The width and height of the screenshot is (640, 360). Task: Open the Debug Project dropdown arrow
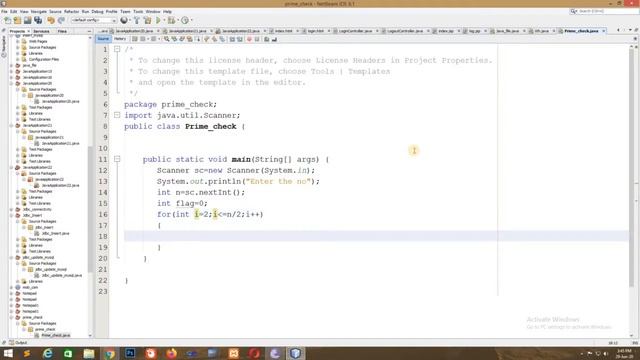point(178,20)
